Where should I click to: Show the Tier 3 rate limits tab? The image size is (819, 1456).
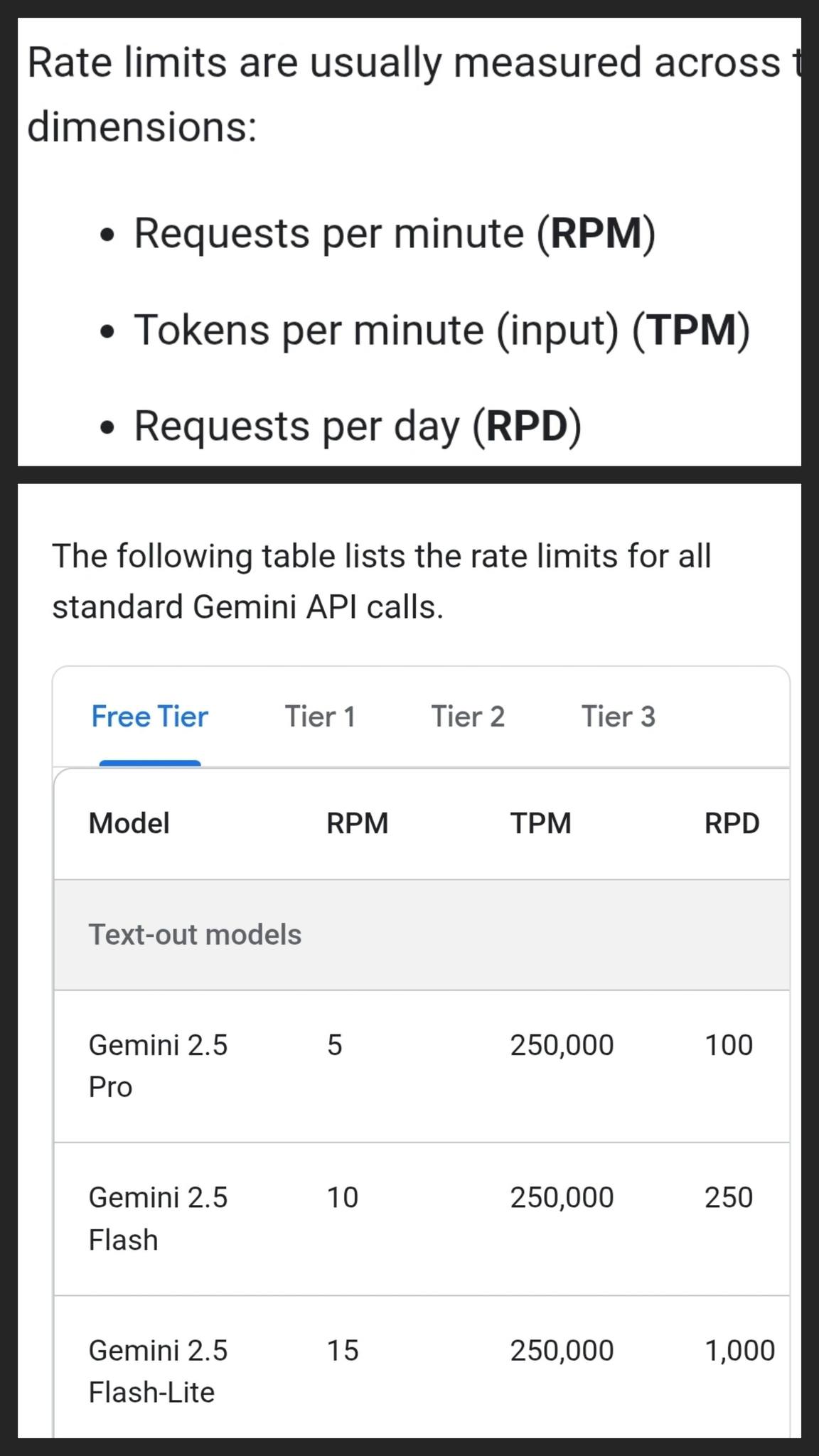click(618, 717)
